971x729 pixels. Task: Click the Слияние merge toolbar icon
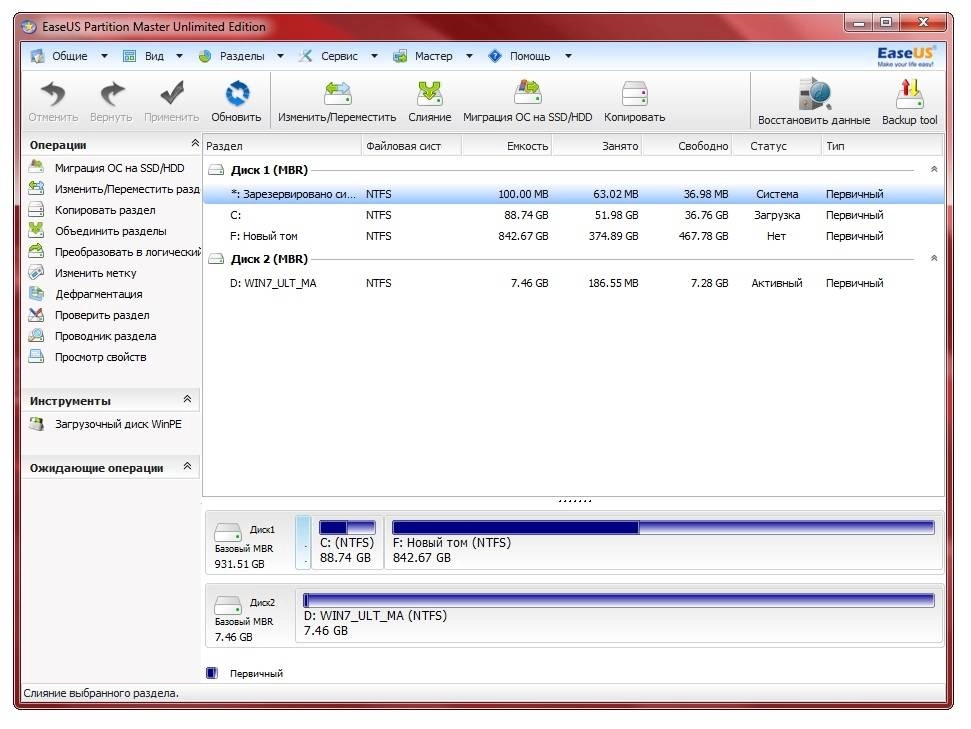click(x=430, y=94)
